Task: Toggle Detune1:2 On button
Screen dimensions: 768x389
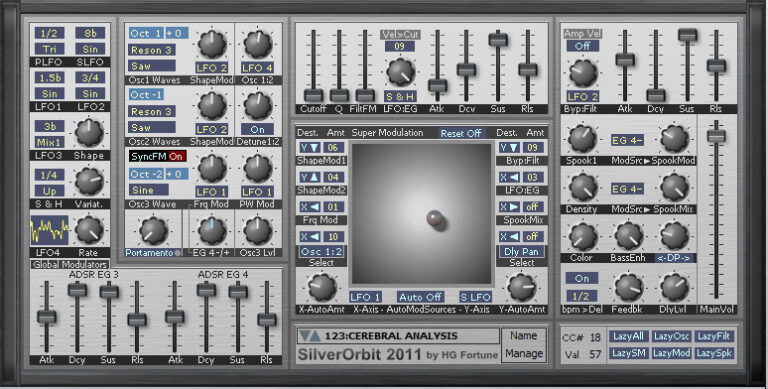Action: [257, 129]
